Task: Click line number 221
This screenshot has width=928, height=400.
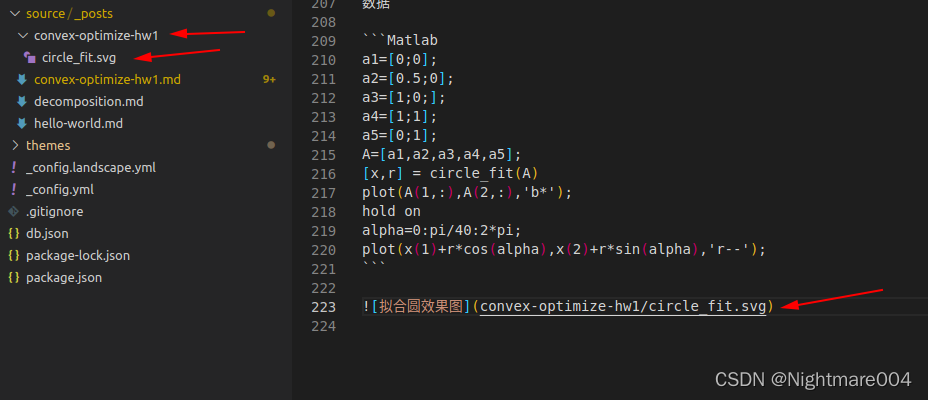Action: click(x=323, y=269)
